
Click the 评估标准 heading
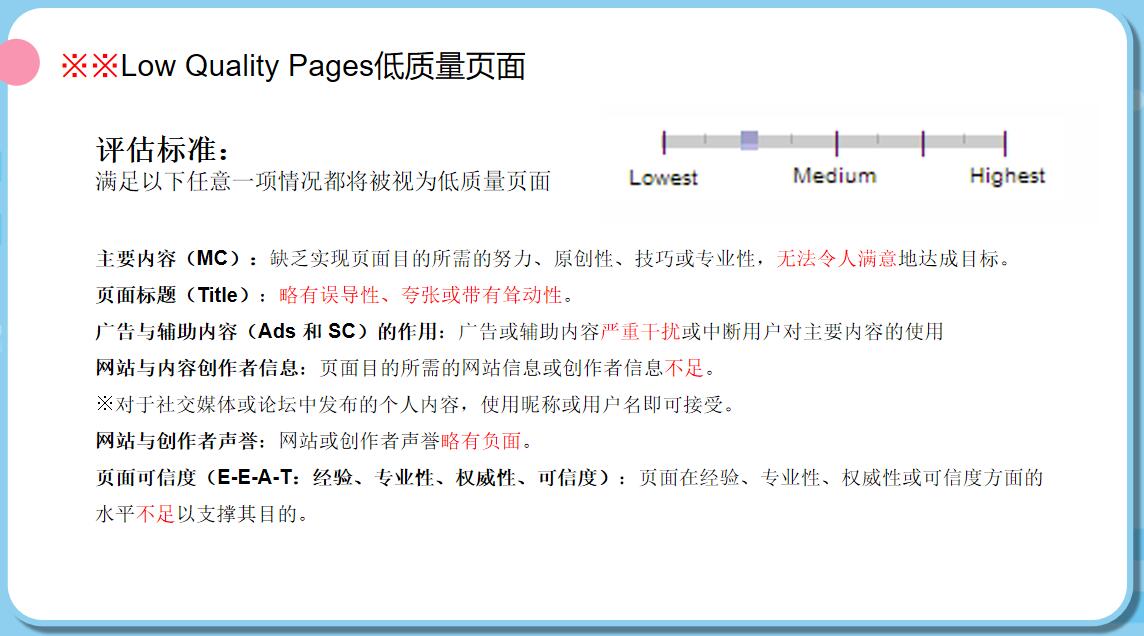point(163,149)
